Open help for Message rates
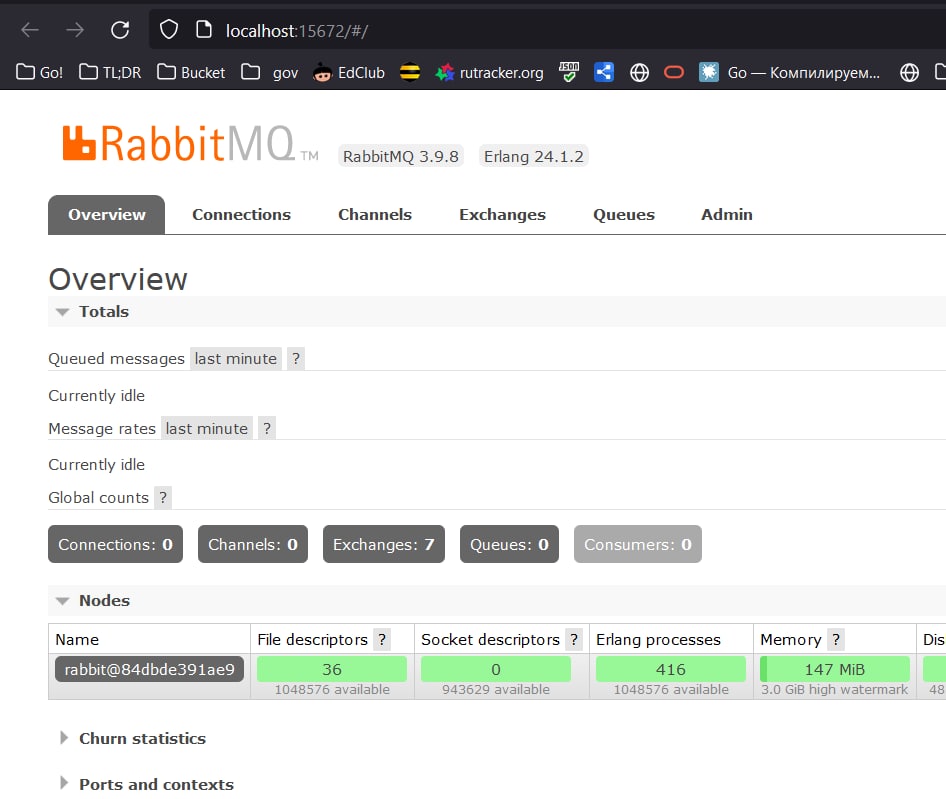The height and width of the screenshot is (799, 946). (267, 428)
